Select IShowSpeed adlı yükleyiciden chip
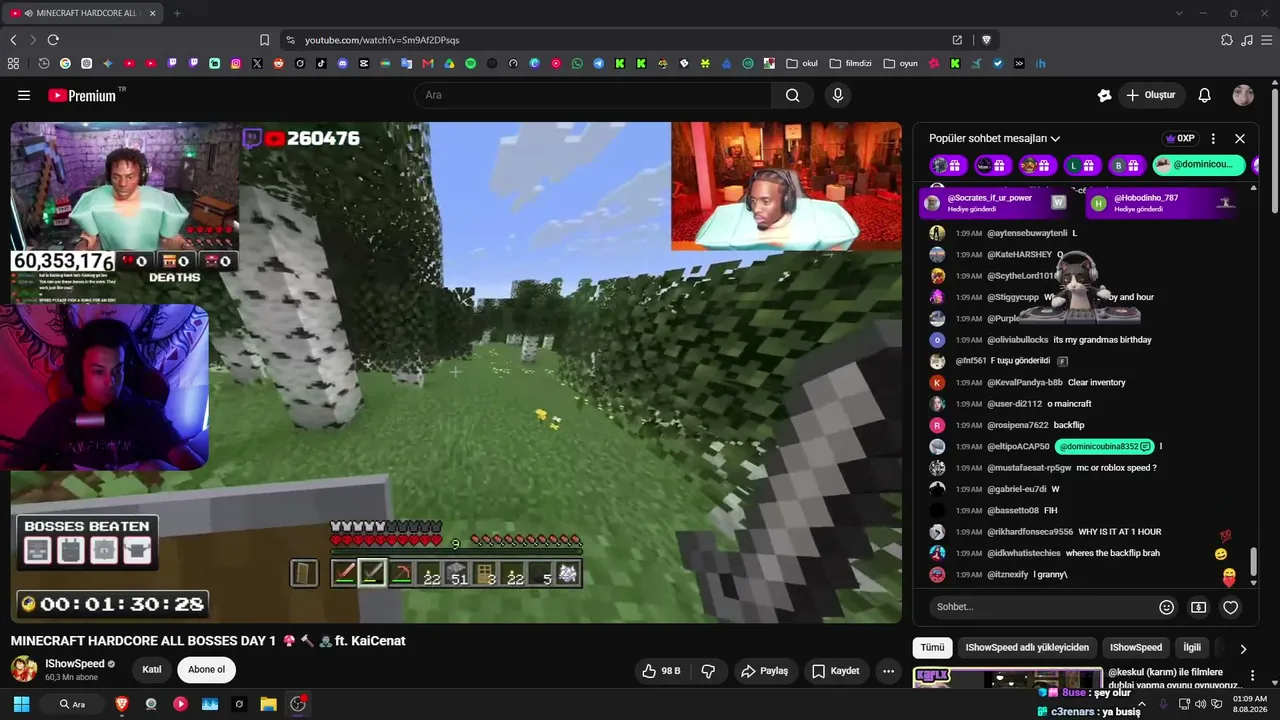The image size is (1280, 720). pos(1027,648)
